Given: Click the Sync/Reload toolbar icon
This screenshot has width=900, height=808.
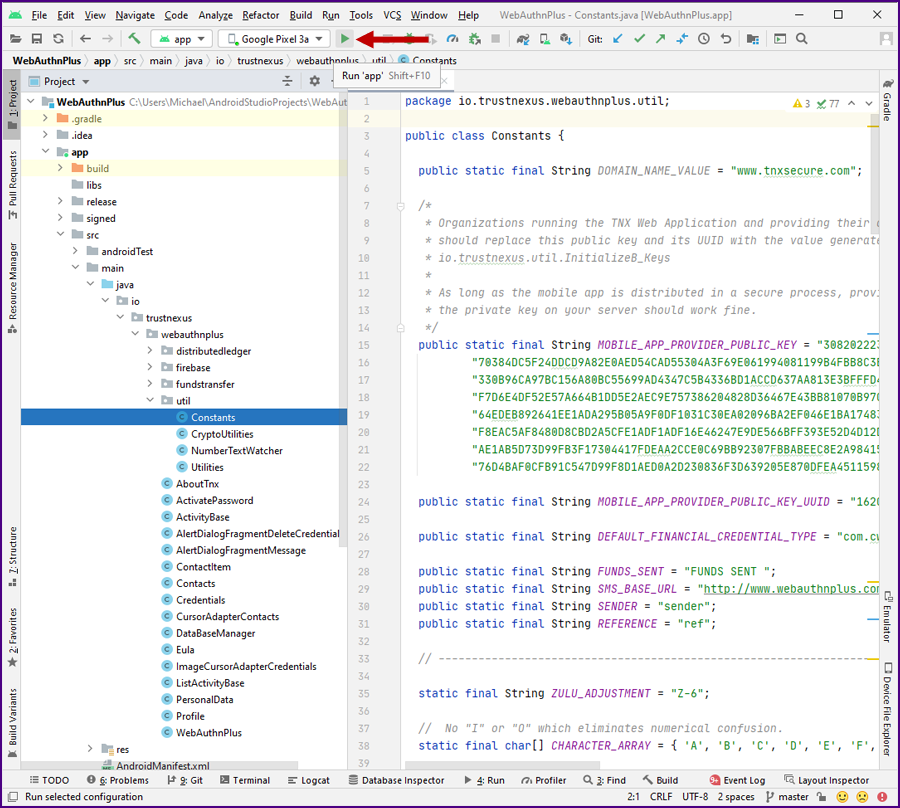Looking at the screenshot, I should pos(58,39).
